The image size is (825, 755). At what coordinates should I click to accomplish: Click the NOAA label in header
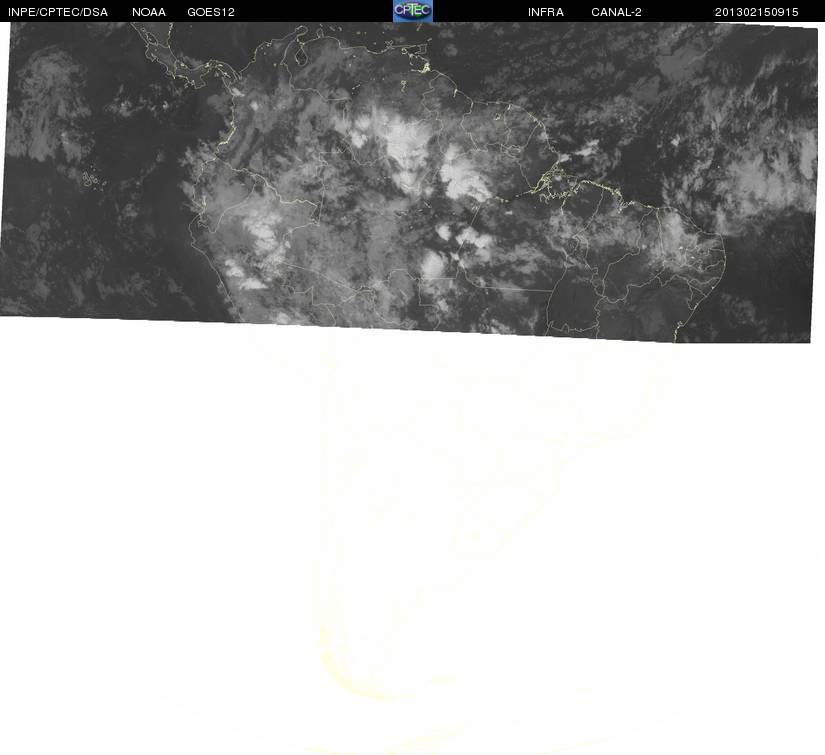tap(149, 12)
